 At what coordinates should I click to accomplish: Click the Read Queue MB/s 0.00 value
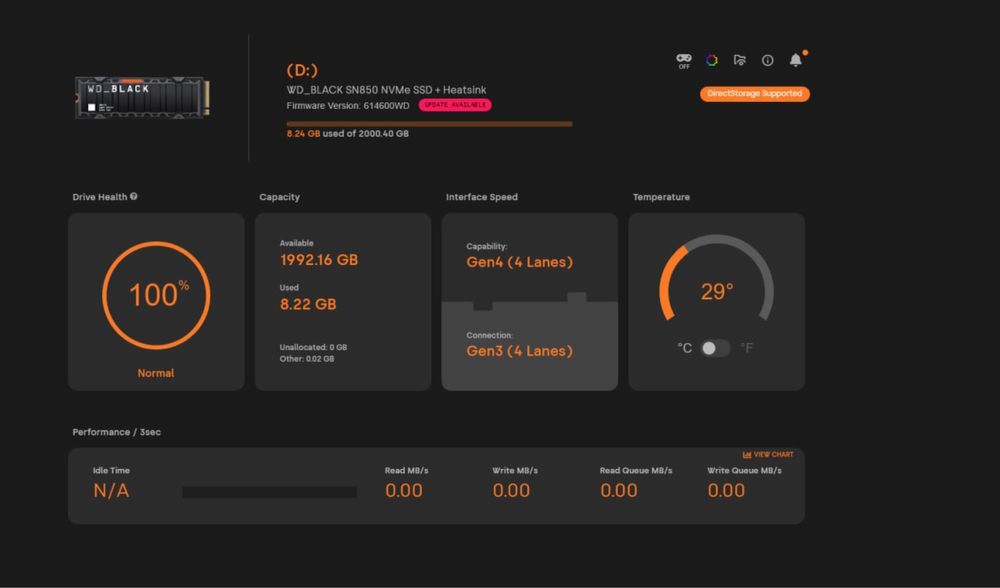(x=619, y=491)
